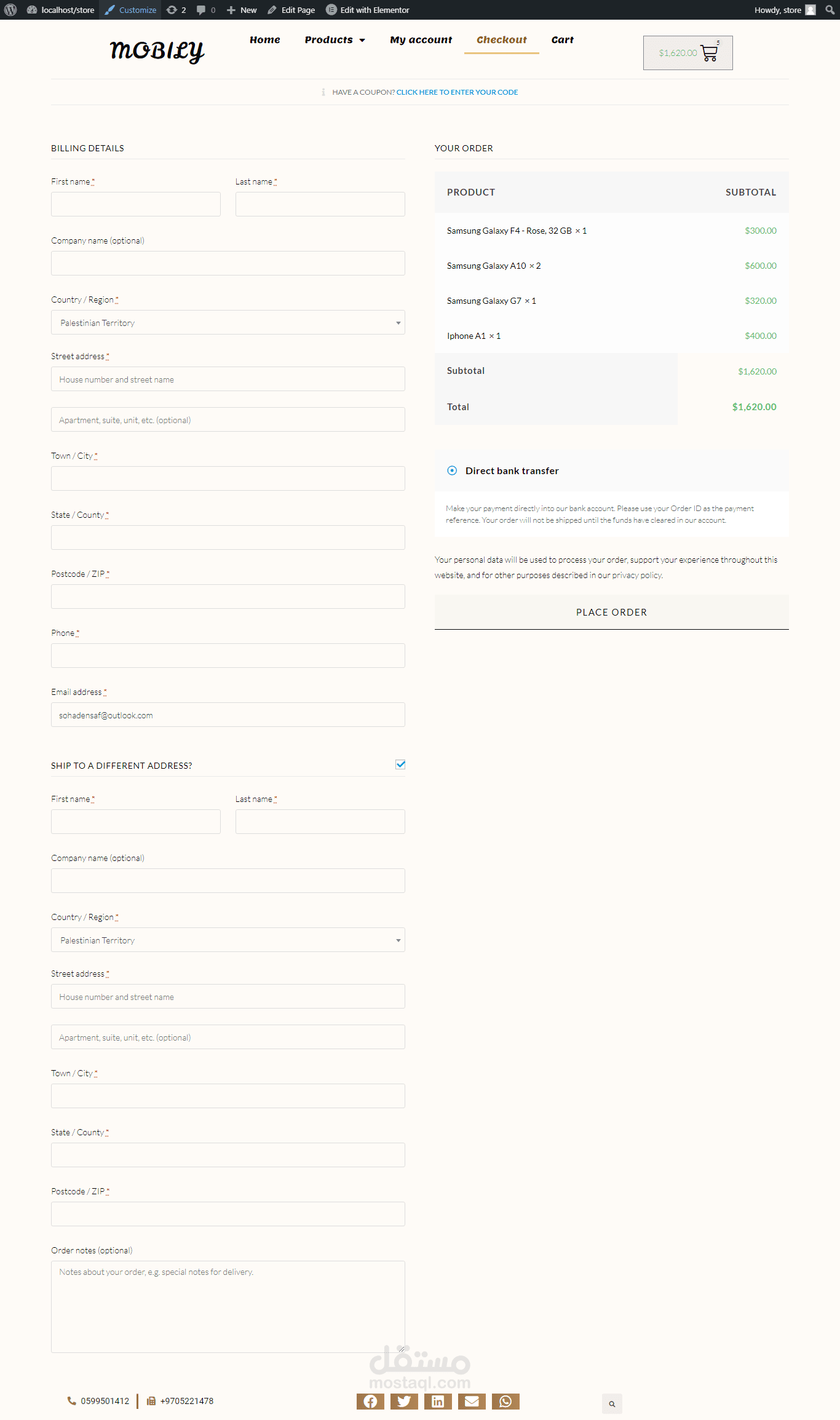Open the billing Country / Region dropdown
840x1420 pixels.
pyautogui.click(x=228, y=322)
